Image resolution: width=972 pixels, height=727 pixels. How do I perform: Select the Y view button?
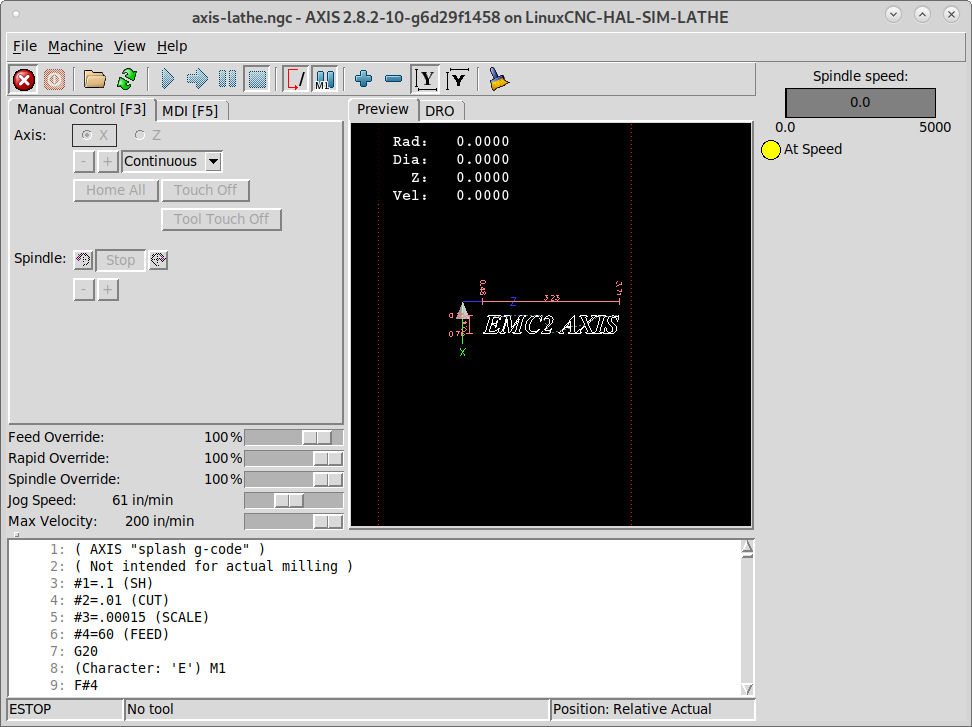tap(426, 79)
